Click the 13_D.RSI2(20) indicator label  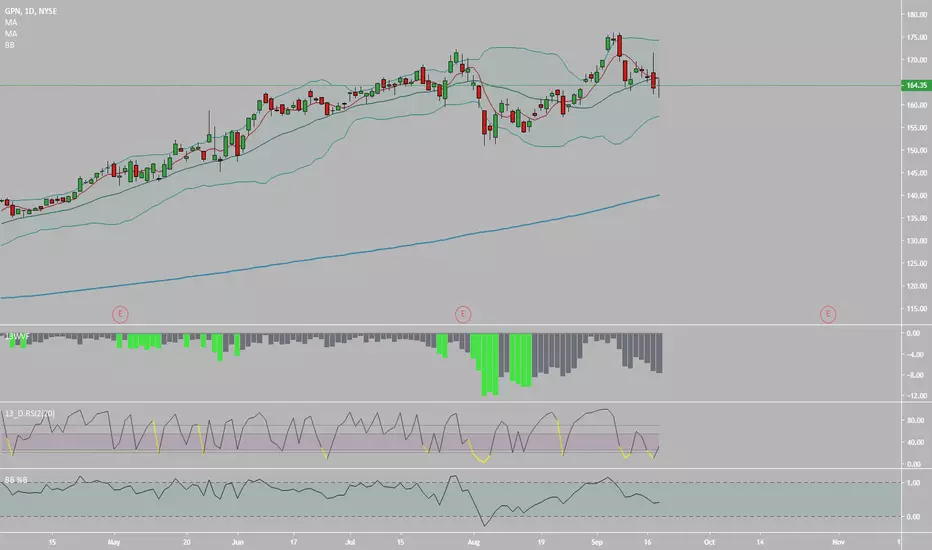(x=30, y=413)
